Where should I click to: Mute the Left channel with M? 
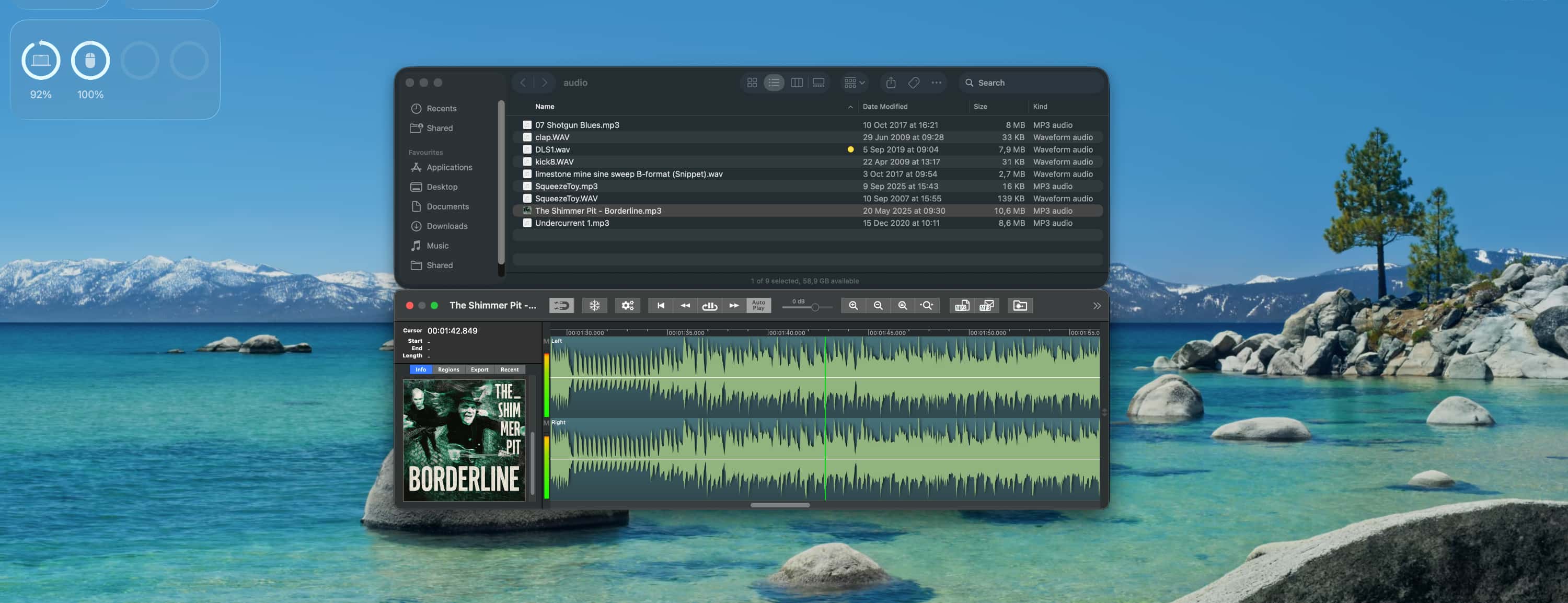click(546, 341)
